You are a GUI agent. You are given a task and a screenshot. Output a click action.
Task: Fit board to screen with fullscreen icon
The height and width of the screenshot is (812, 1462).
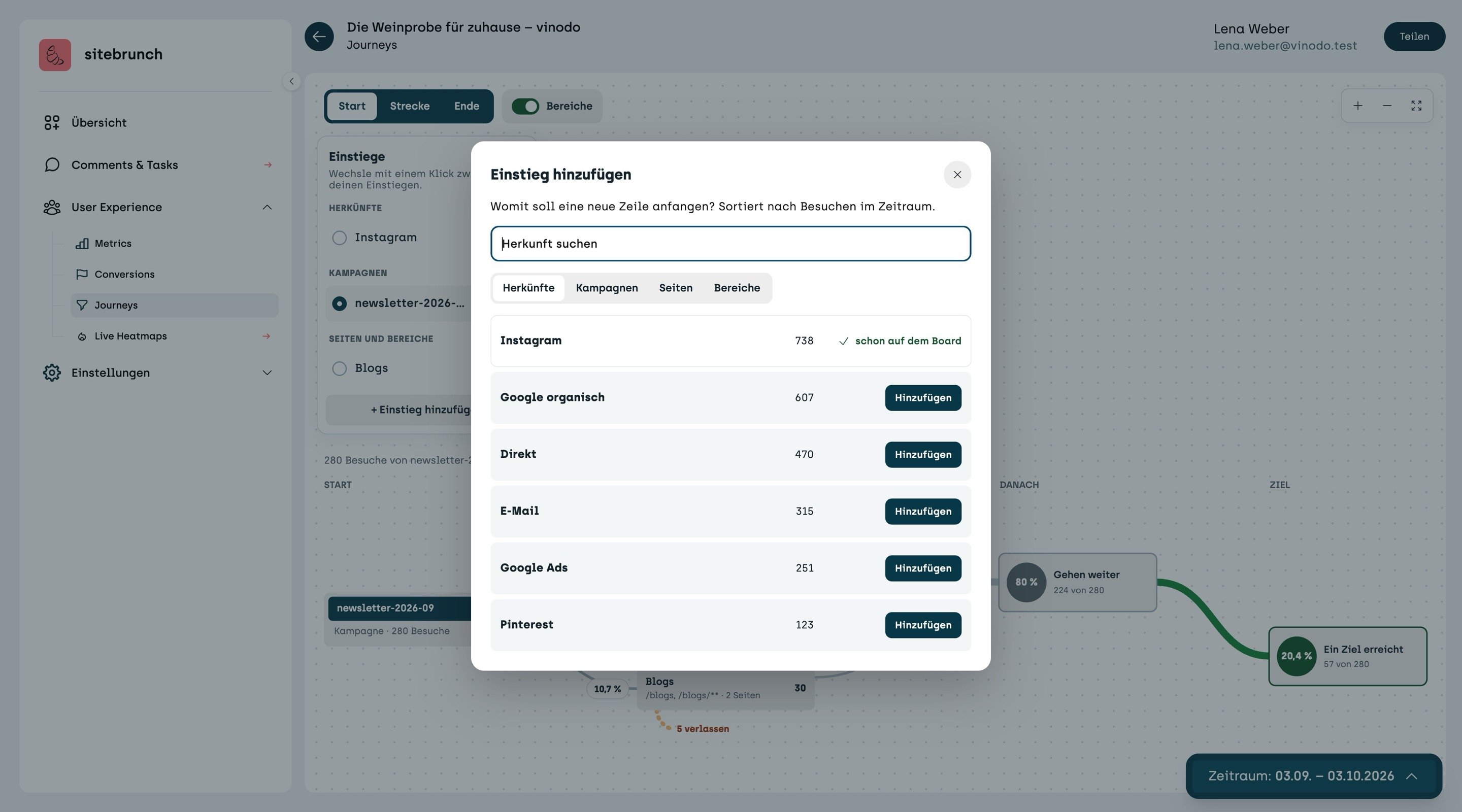point(1417,106)
